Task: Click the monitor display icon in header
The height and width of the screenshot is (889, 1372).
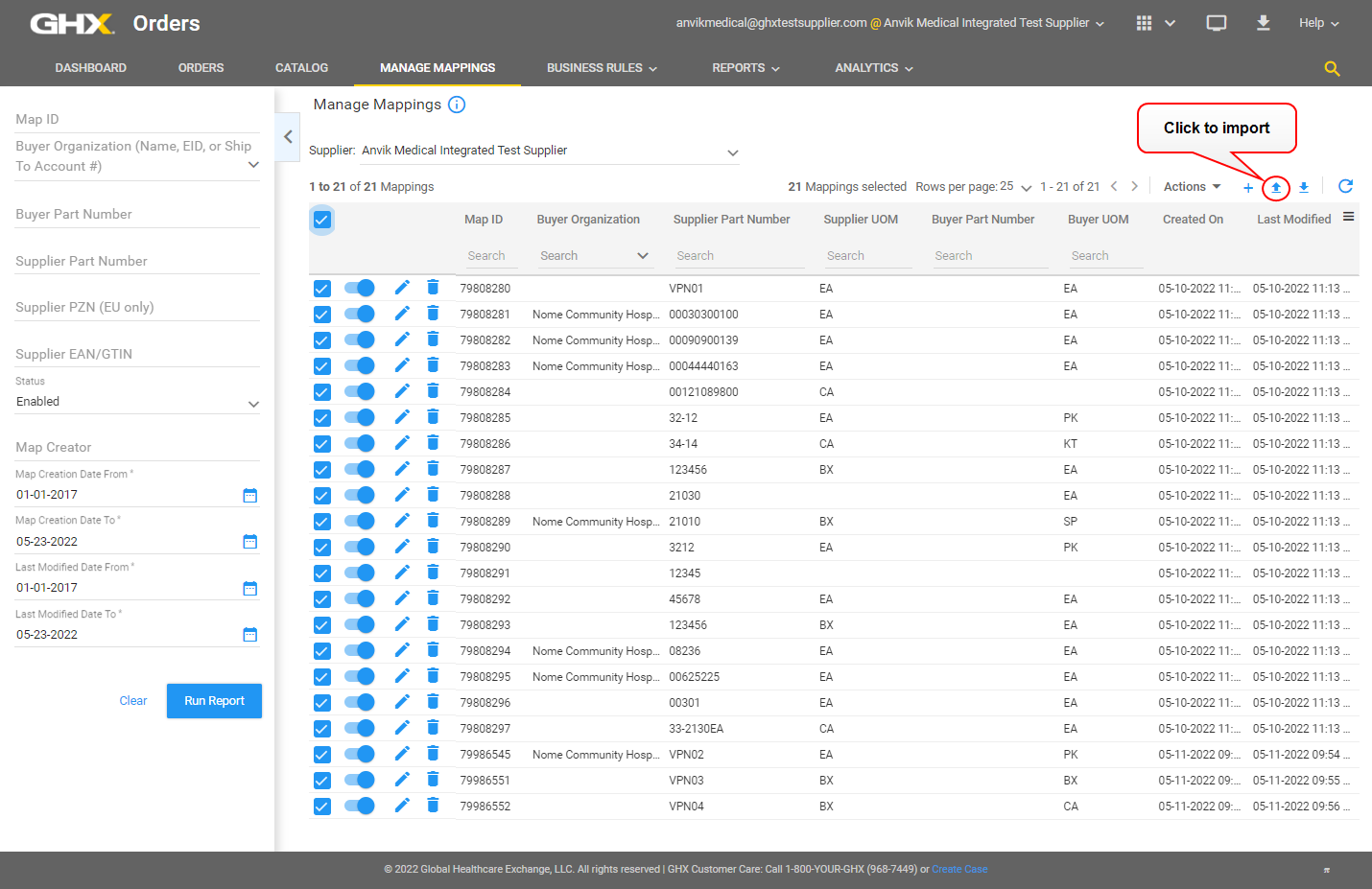Action: (1217, 23)
